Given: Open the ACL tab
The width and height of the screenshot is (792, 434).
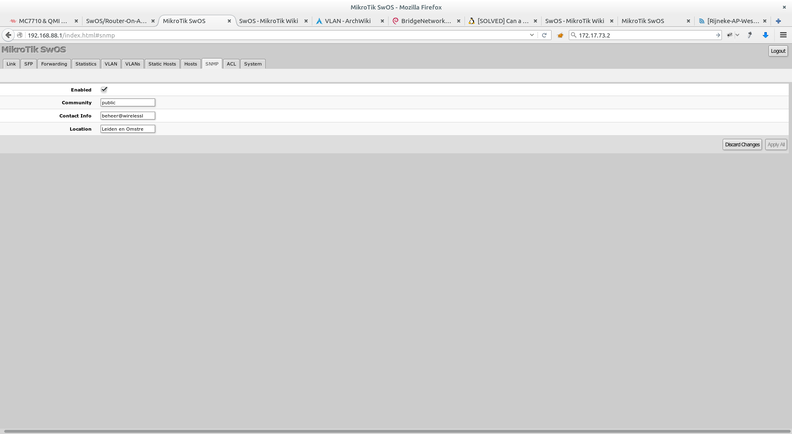Looking at the screenshot, I should point(231,64).
